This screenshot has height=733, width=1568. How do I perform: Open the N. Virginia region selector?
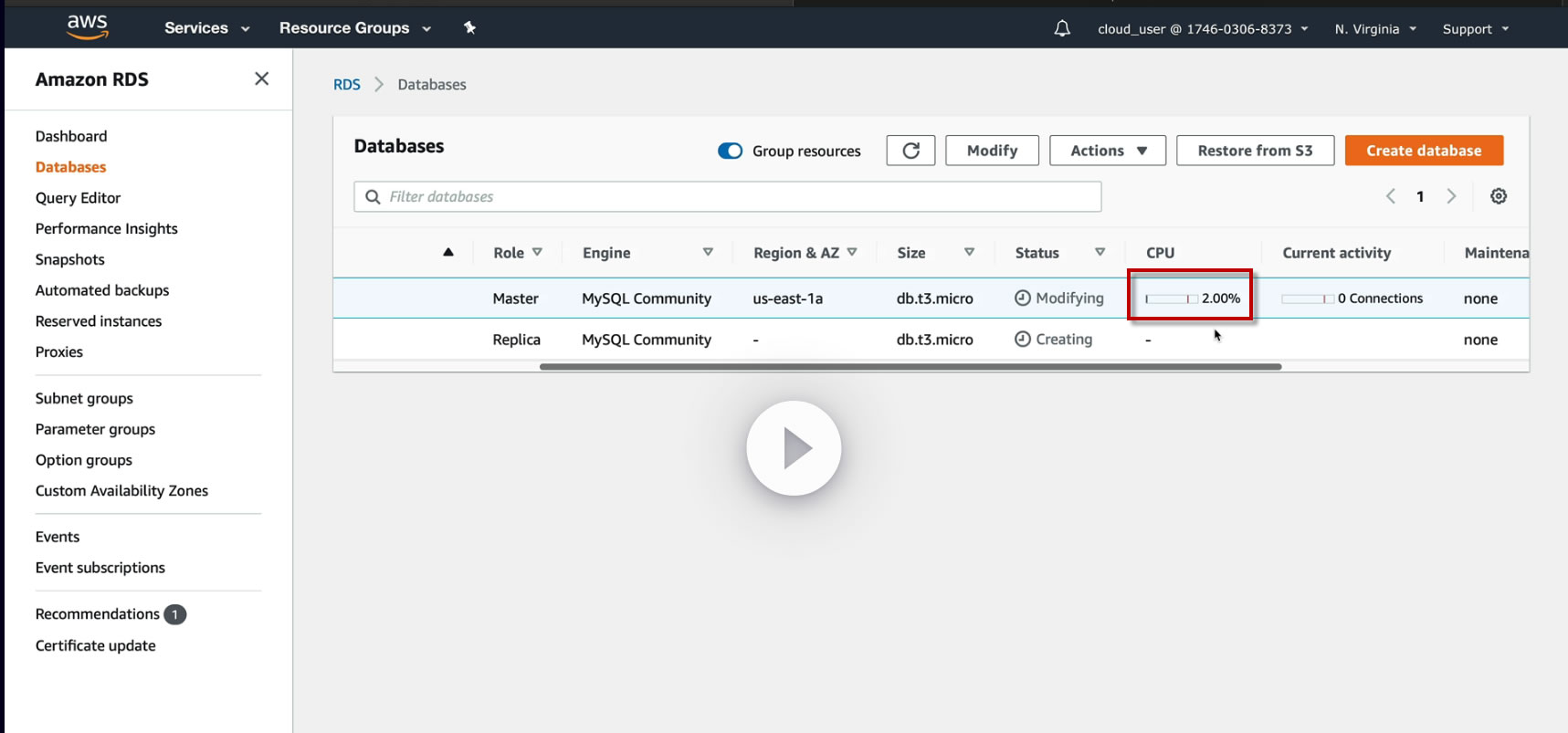pyautogui.click(x=1375, y=29)
